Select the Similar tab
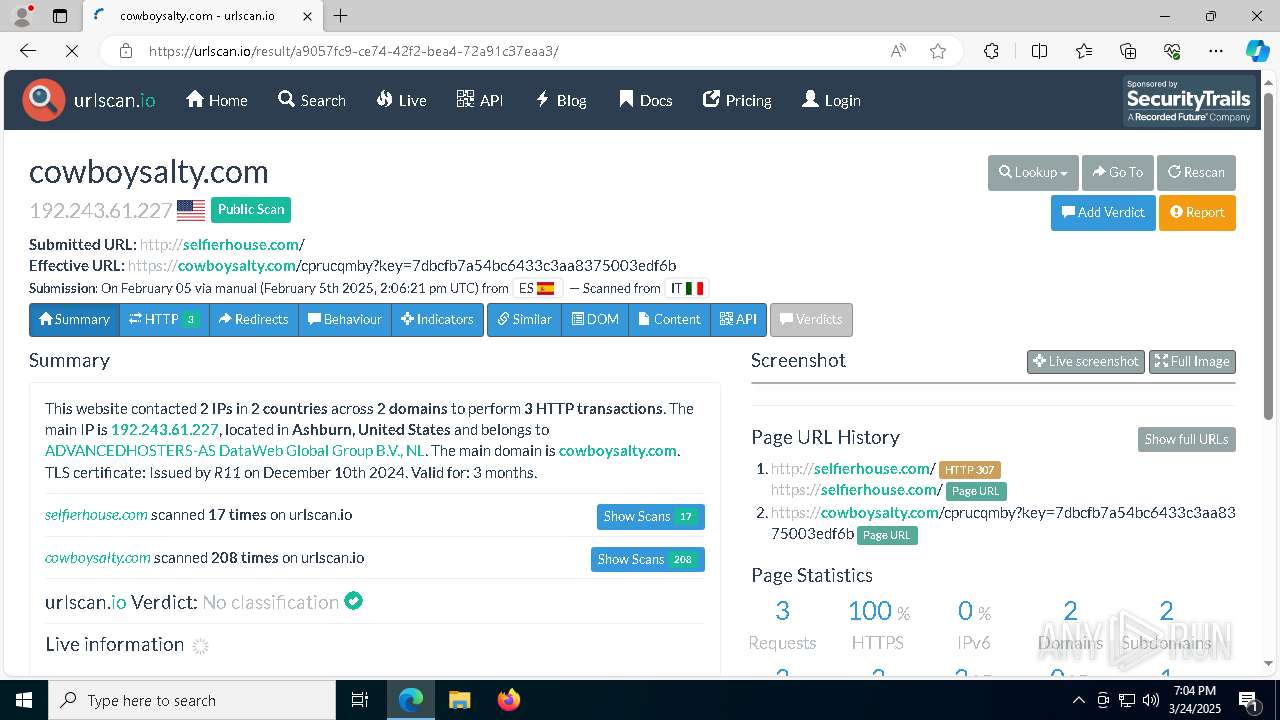The height and width of the screenshot is (720, 1280). coord(524,319)
